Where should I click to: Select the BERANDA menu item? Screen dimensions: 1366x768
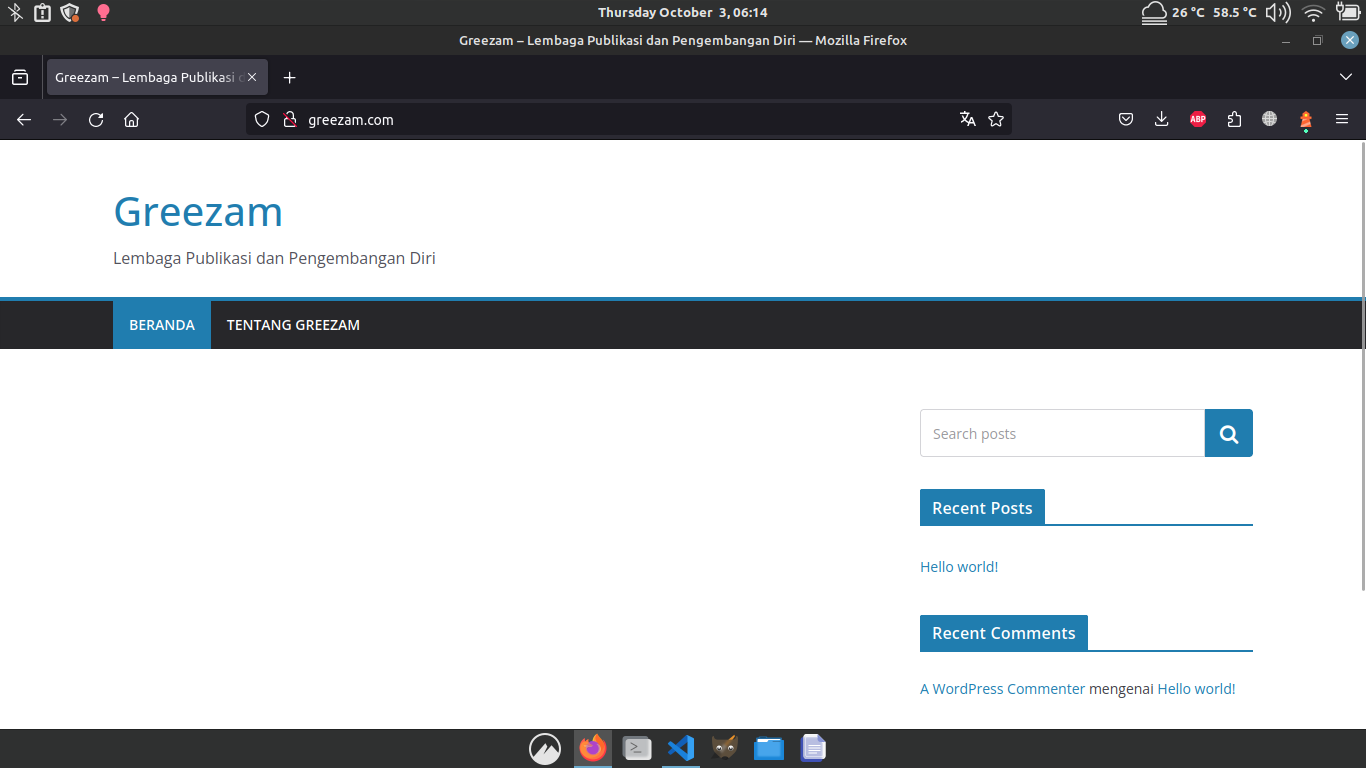coord(162,325)
